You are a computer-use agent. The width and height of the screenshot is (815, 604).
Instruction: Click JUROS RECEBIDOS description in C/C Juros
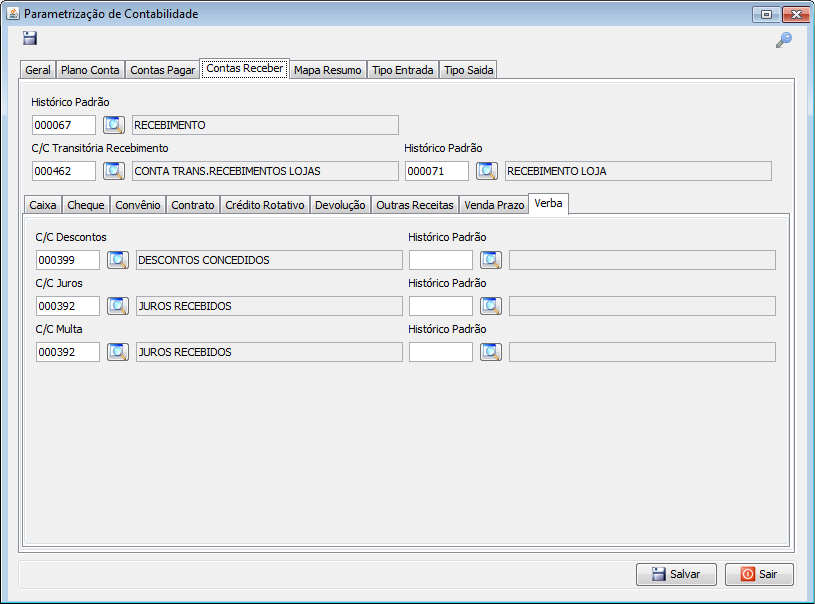pos(269,306)
